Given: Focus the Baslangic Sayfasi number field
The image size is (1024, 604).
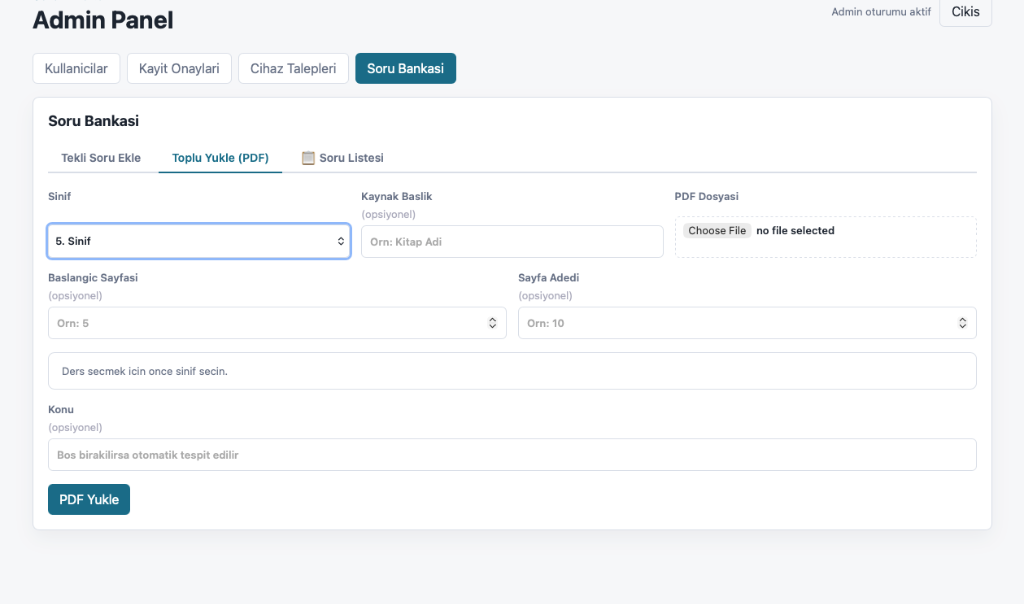Looking at the screenshot, I should click(277, 323).
